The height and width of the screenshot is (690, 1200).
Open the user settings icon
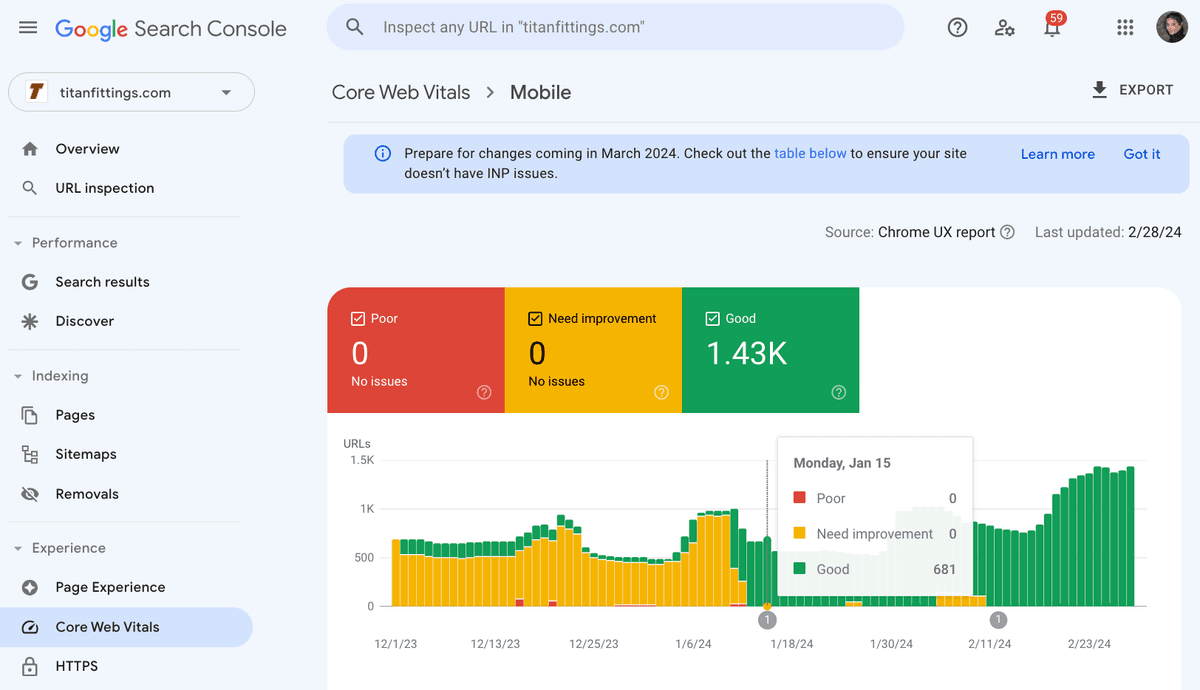coord(1005,28)
